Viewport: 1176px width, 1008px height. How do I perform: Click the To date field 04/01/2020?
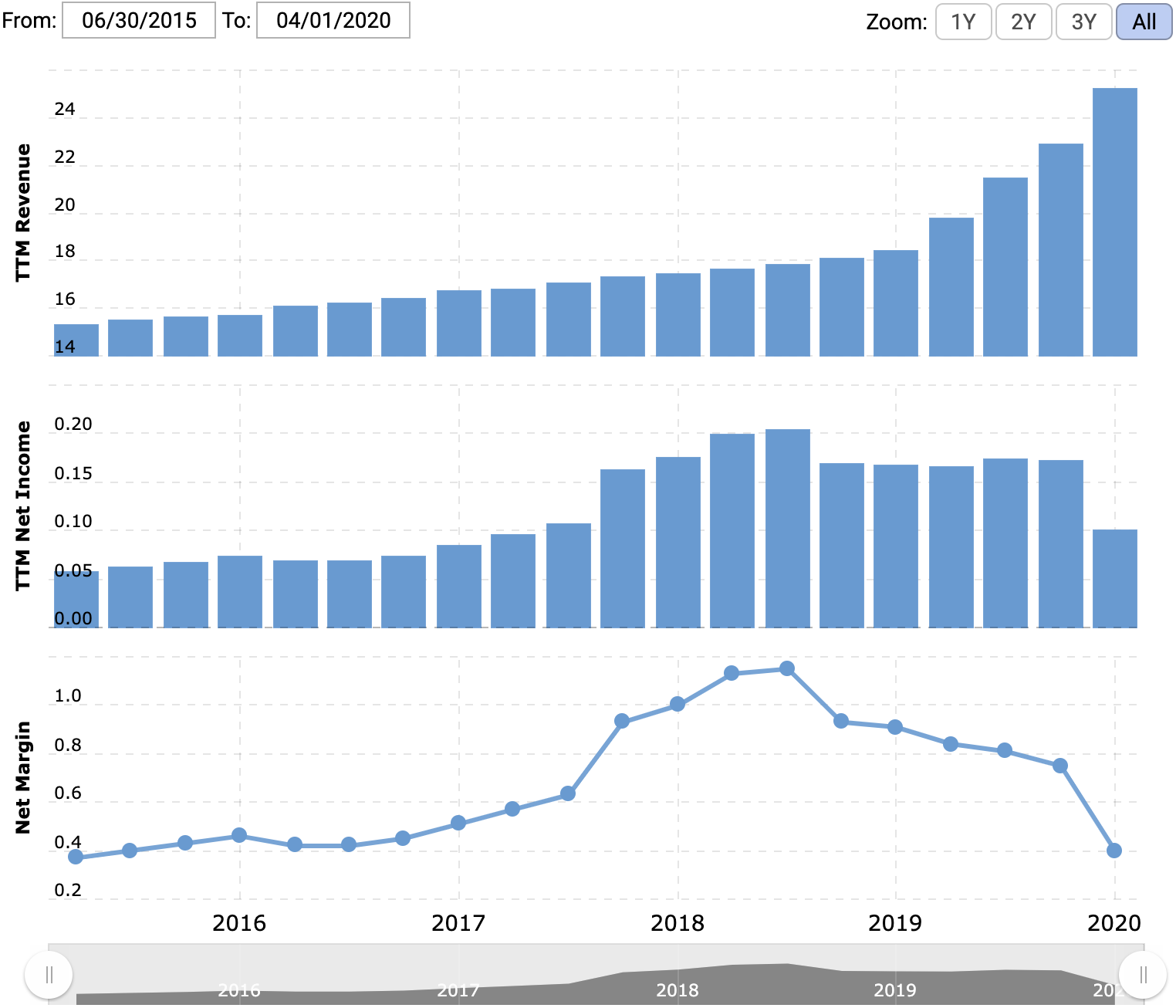click(333, 20)
